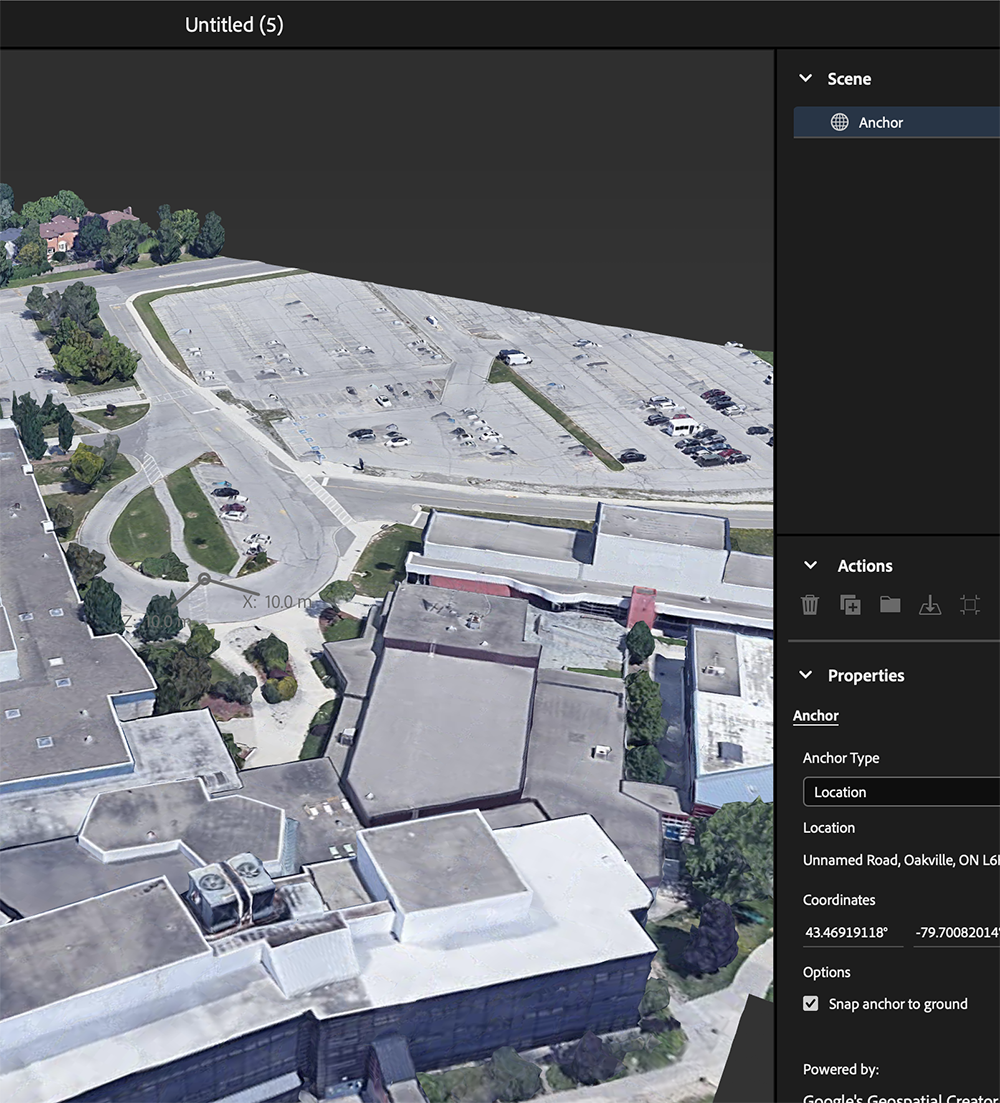
Task: Select the place-on-ground import icon in Actions
Action: click(x=929, y=605)
